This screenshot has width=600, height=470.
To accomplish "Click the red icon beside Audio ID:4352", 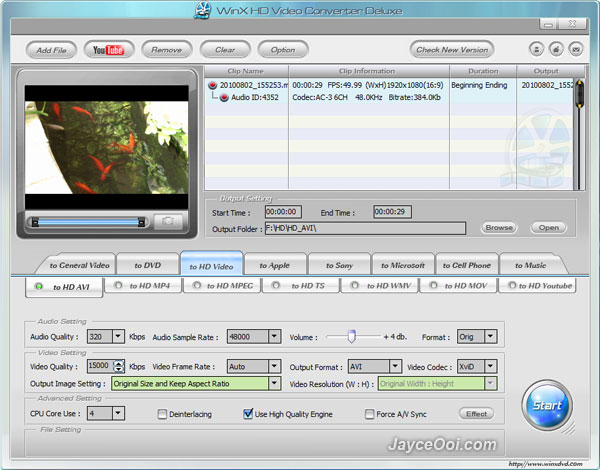I will (224, 98).
